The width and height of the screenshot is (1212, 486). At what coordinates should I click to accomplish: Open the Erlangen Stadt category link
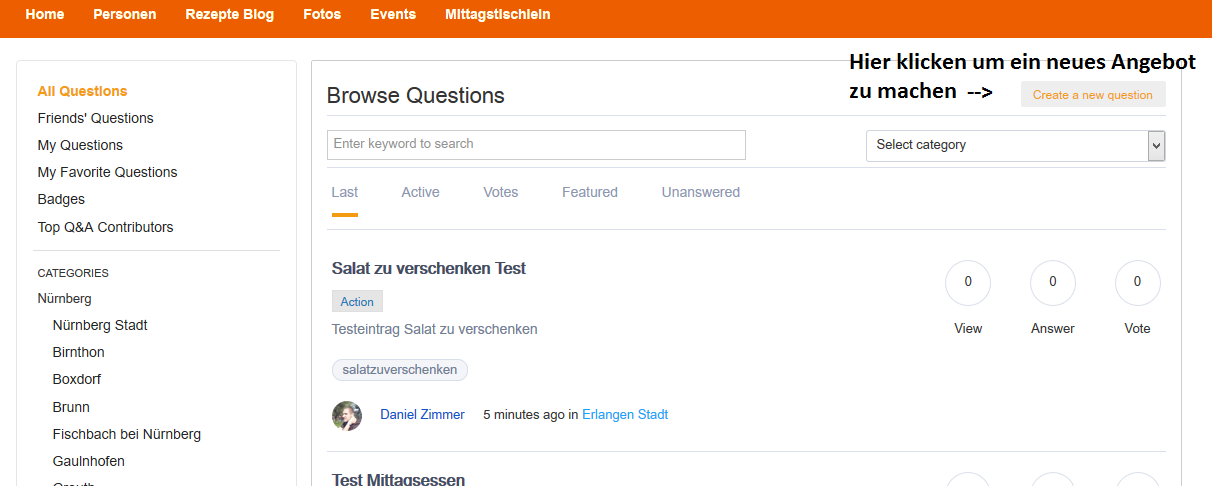[x=625, y=414]
